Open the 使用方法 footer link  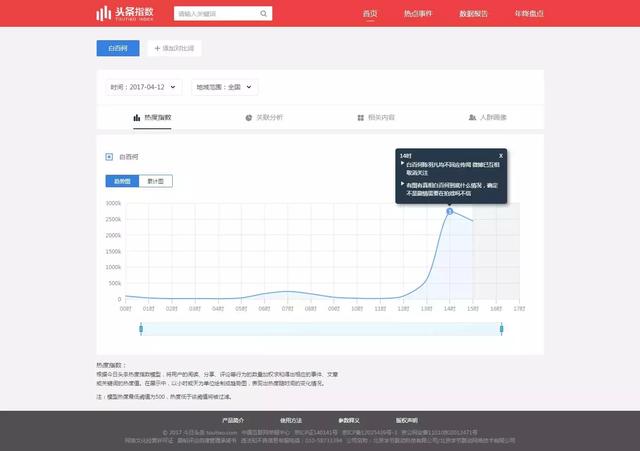click(x=291, y=420)
